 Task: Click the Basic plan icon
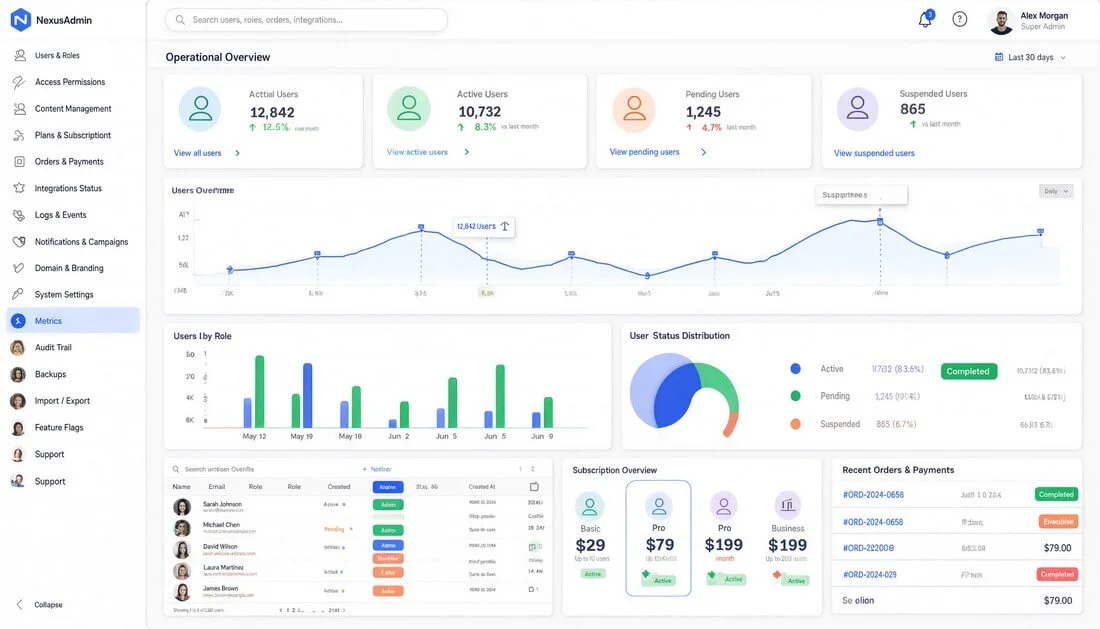pyautogui.click(x=590, y=506)
